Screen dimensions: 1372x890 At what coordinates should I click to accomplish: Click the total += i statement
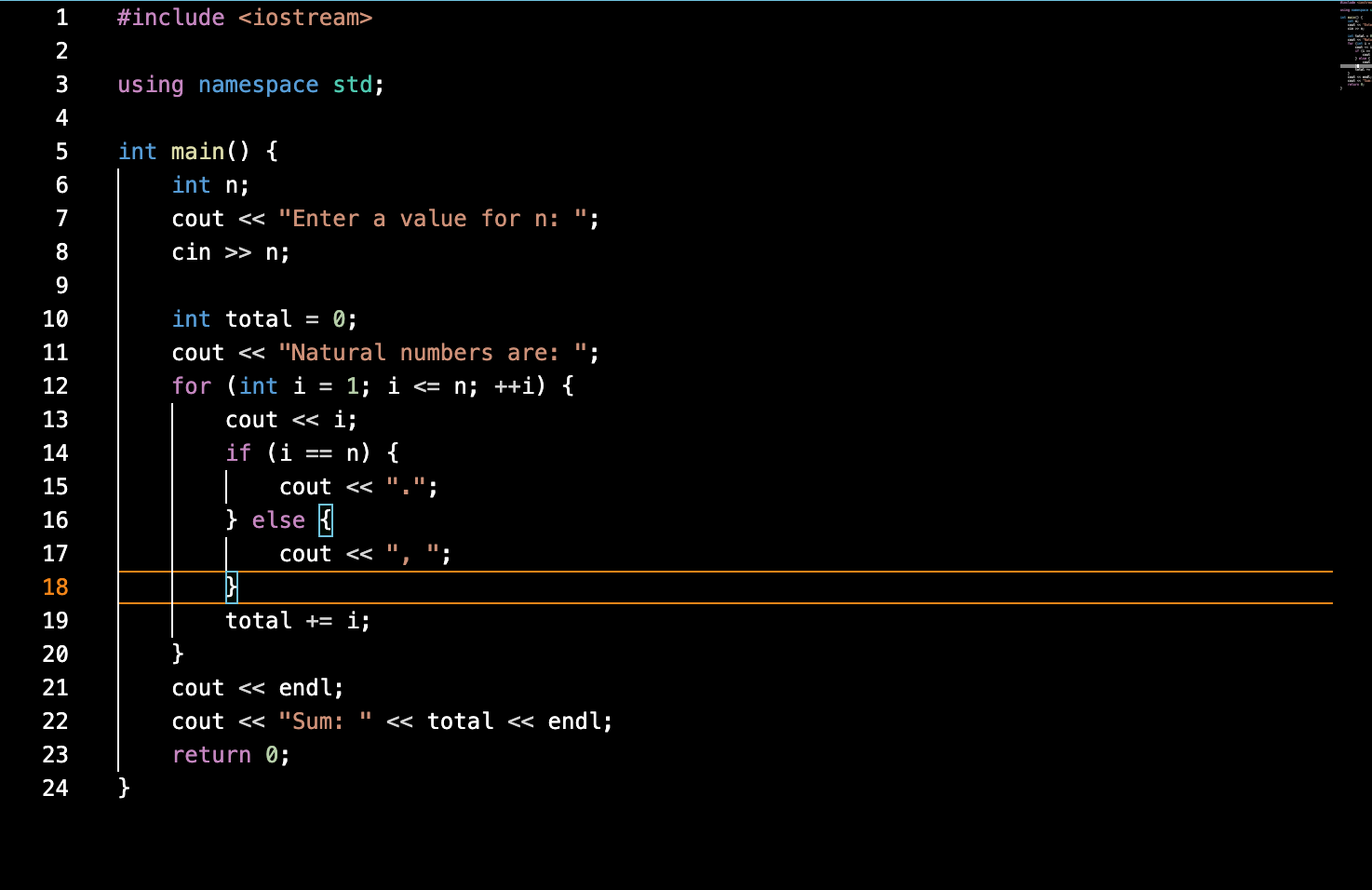pos(297,620)
